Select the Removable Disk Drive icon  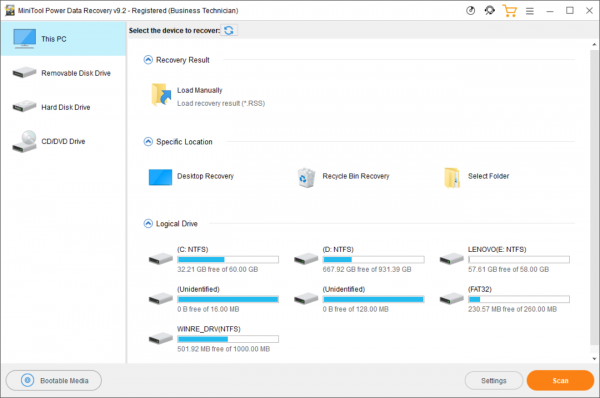(x=24, y=72)
